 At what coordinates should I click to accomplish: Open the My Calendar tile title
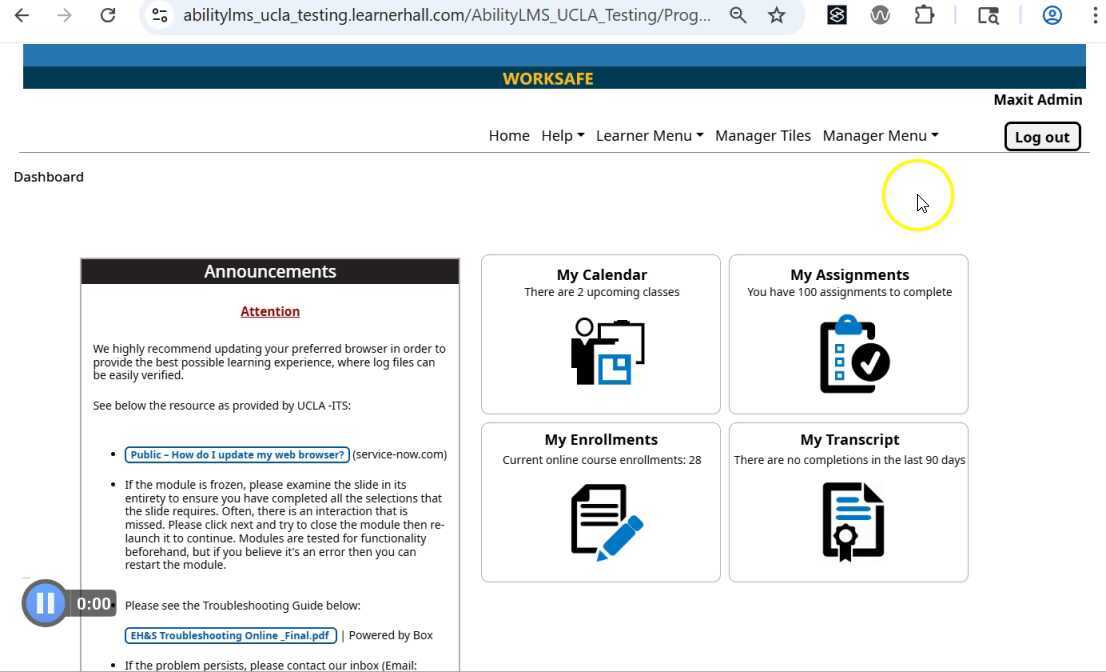pos(602,274)
